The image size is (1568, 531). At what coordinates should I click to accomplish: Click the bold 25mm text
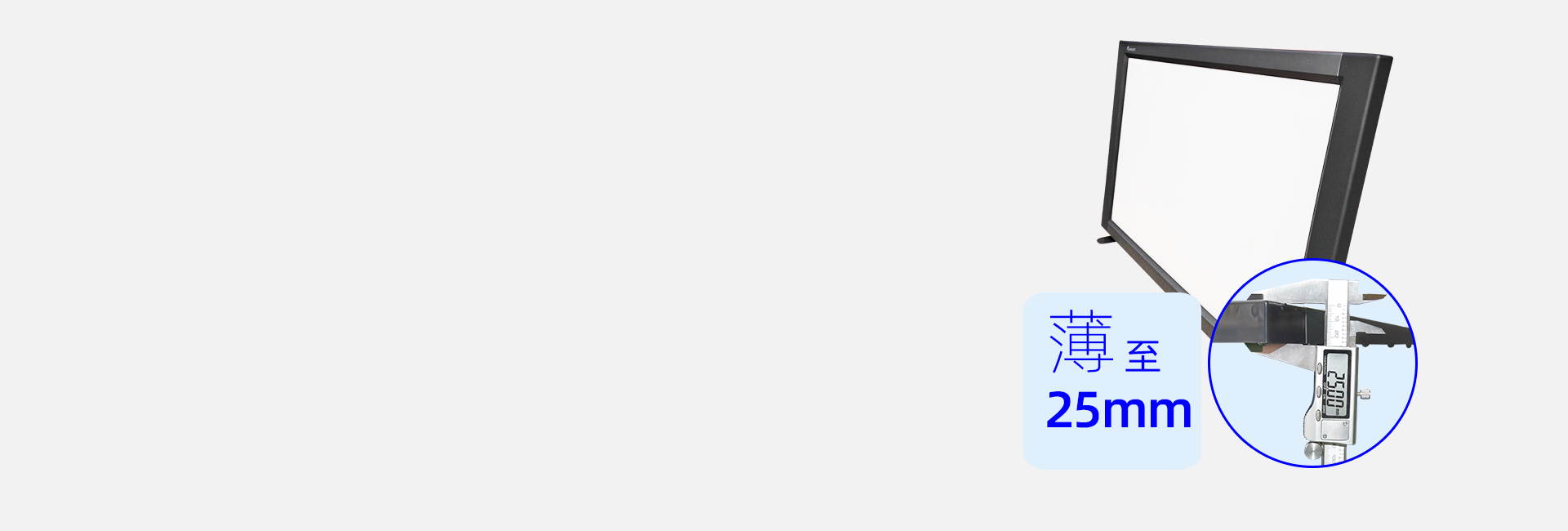click(x=1119, y=410)
